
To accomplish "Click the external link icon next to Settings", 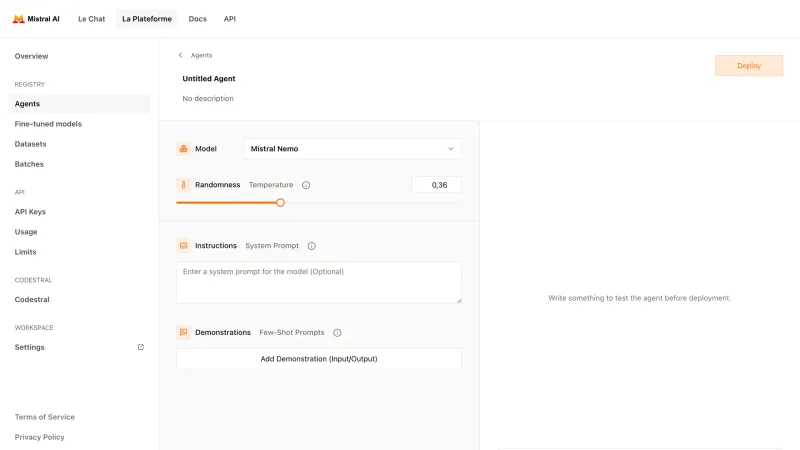I will point(141,347).
